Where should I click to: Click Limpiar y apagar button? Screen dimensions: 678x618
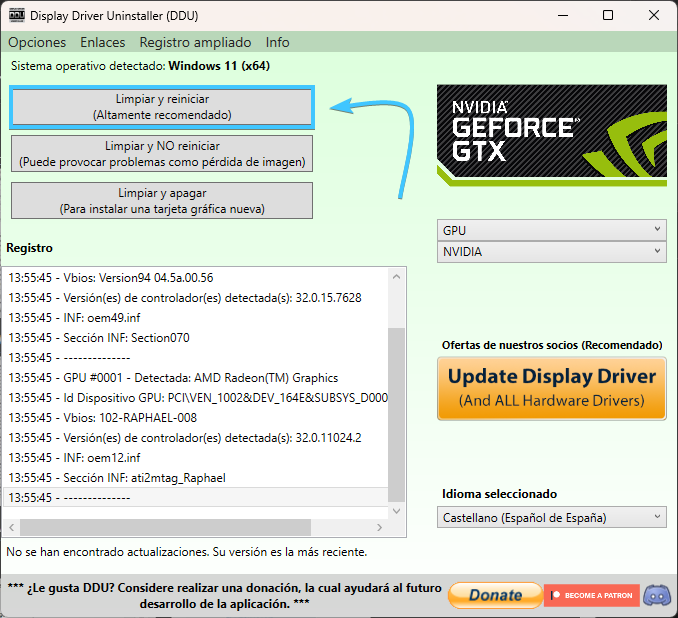[x=162, y=201]
